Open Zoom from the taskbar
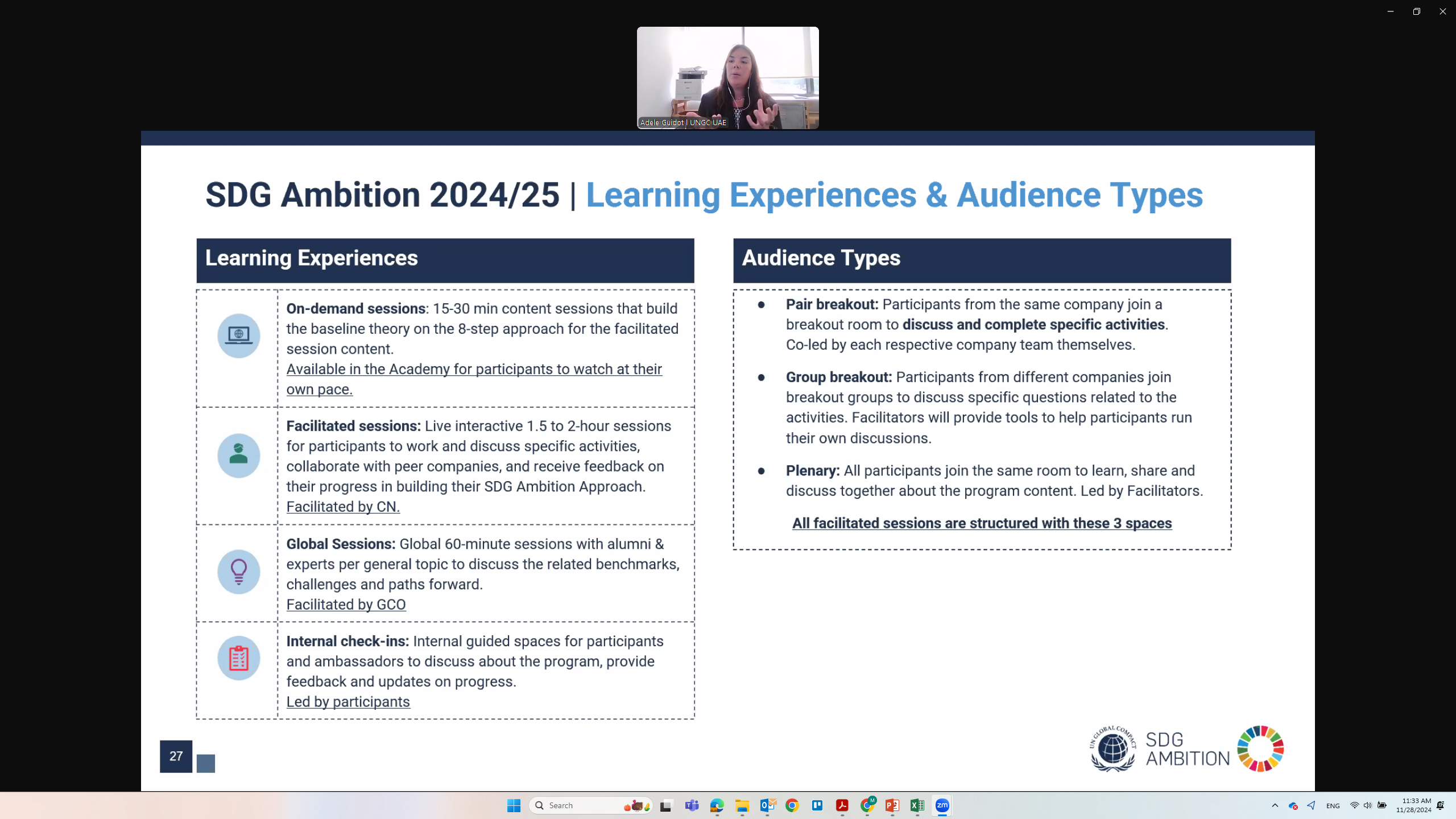This screenshot has width=1456, height=819. (x=942, y=805)
